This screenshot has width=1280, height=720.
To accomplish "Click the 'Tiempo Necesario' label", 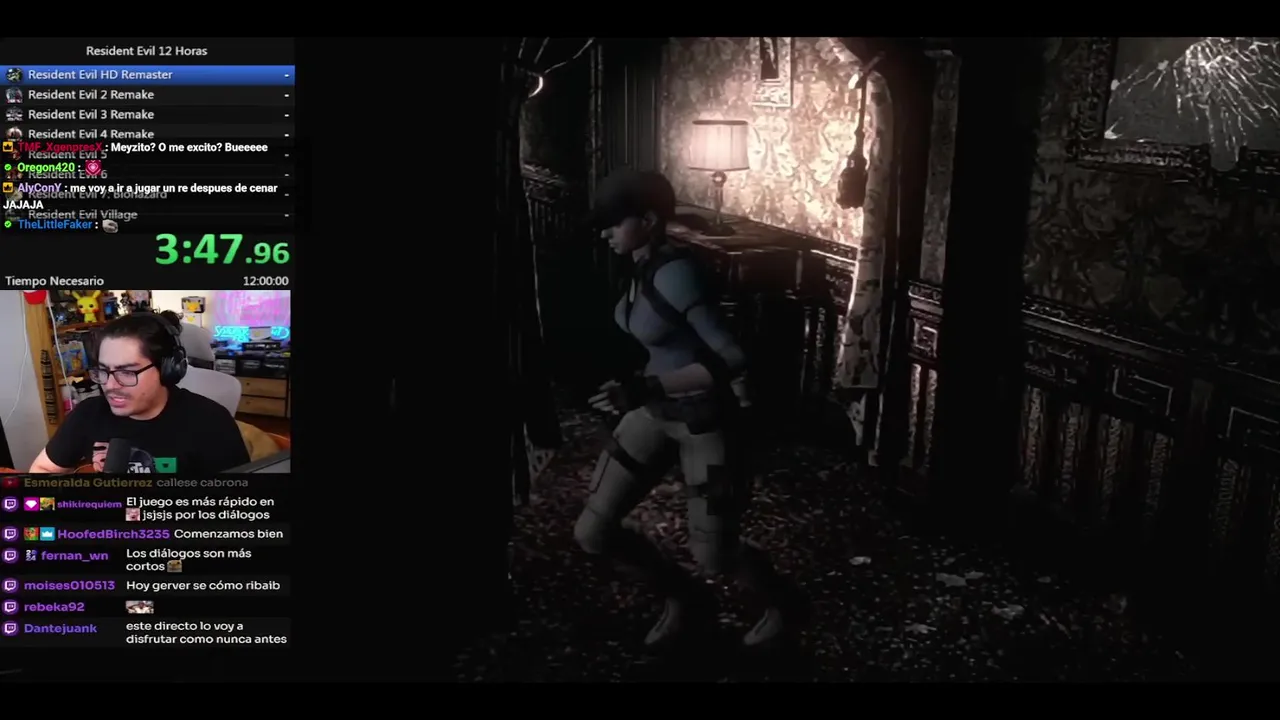I will [x=54, y=281].
